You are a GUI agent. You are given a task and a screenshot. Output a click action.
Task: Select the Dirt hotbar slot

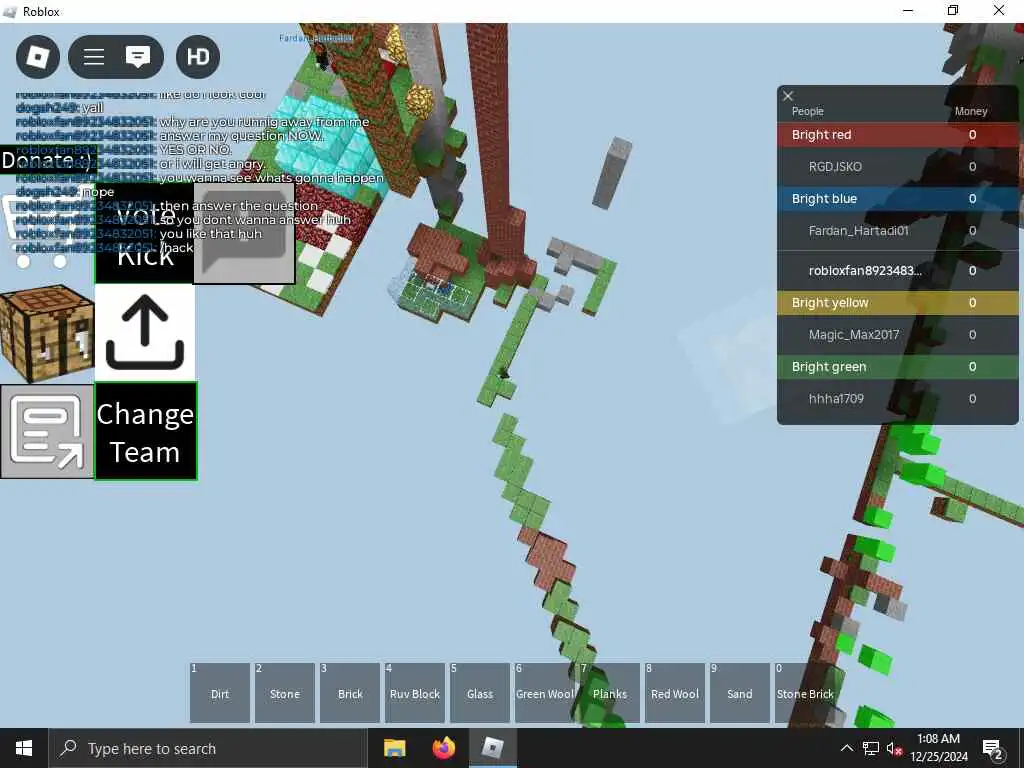tap(220, 693)
